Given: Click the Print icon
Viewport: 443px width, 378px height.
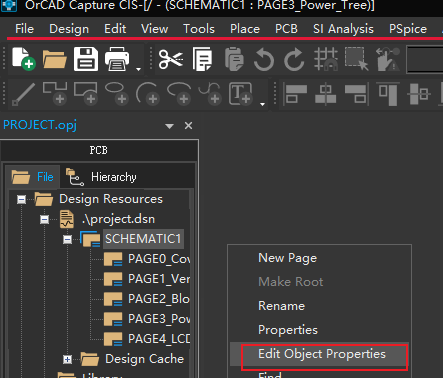Looking at the screenshot, I should click(x=117, y=59).
